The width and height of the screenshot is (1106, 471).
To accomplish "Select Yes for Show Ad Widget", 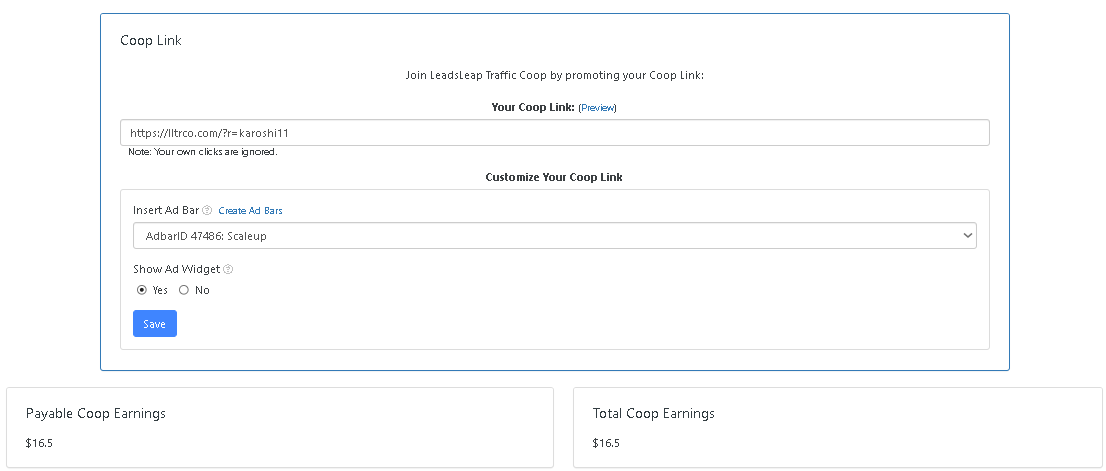I will click(142, 290).
